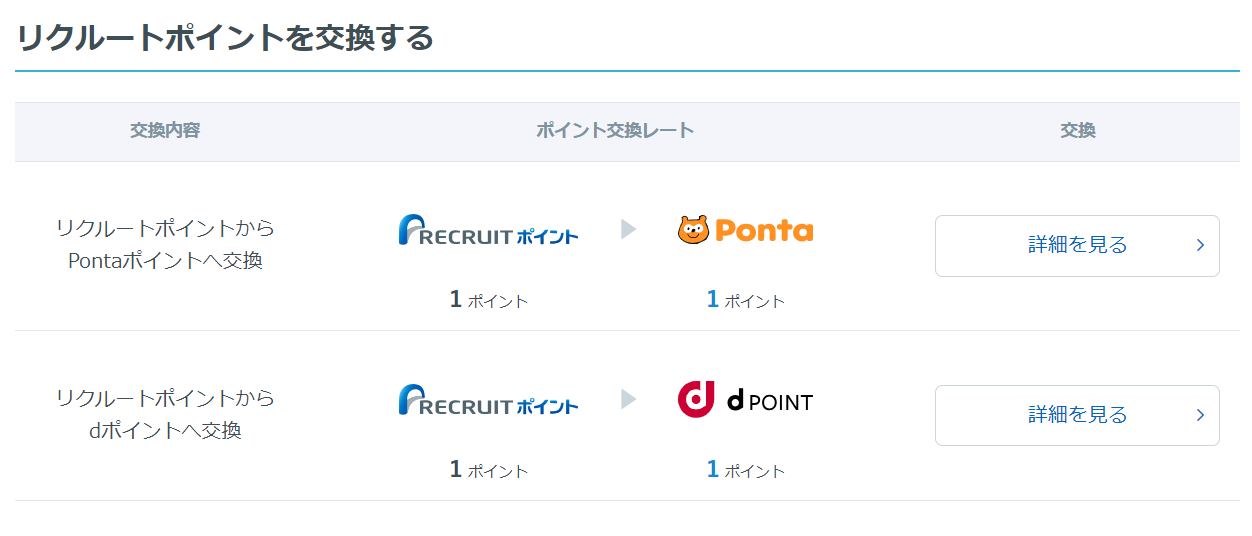Click the blue 1 ポイント under the d POINT logo
Image resolution: width=1252 pixels, height=536 pixels.
(745, 470)
